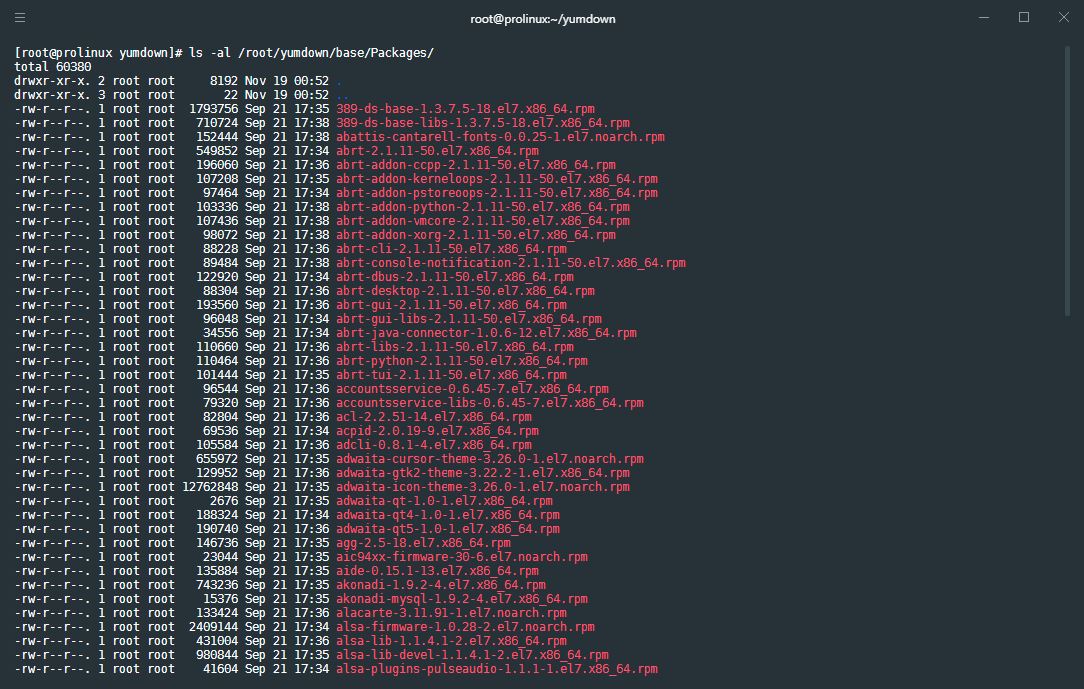Select agg-2.5-18.el7.x86_64.rpm filename

[423, 542]
